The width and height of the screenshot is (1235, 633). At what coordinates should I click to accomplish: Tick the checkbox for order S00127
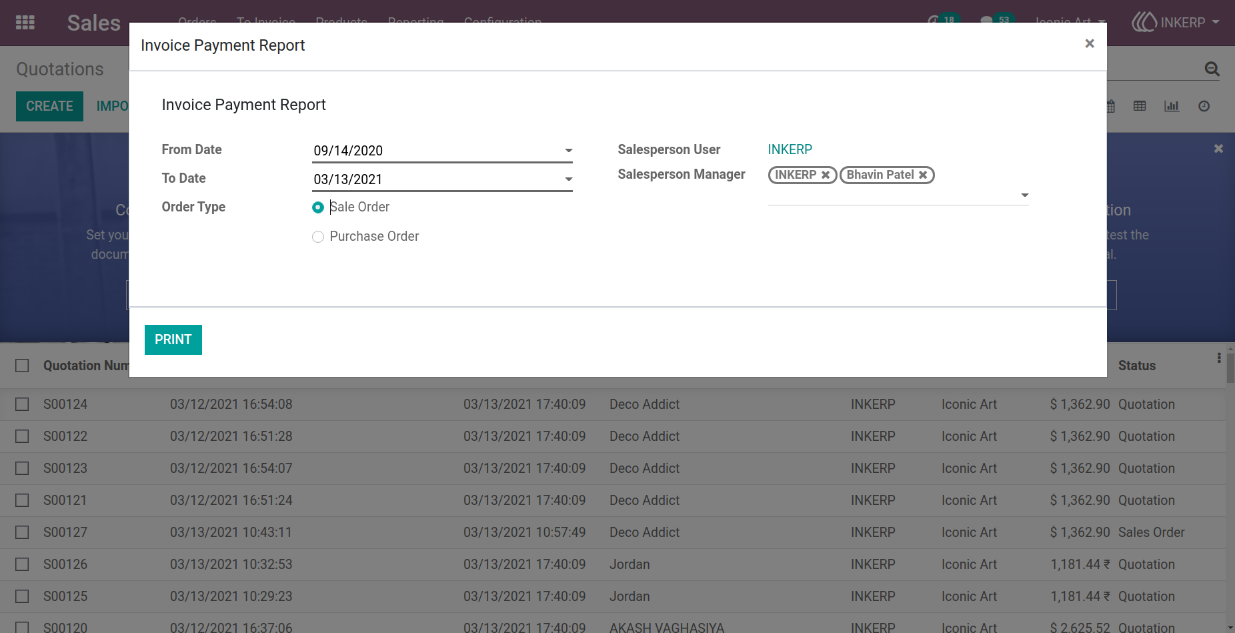pos(22,533)
